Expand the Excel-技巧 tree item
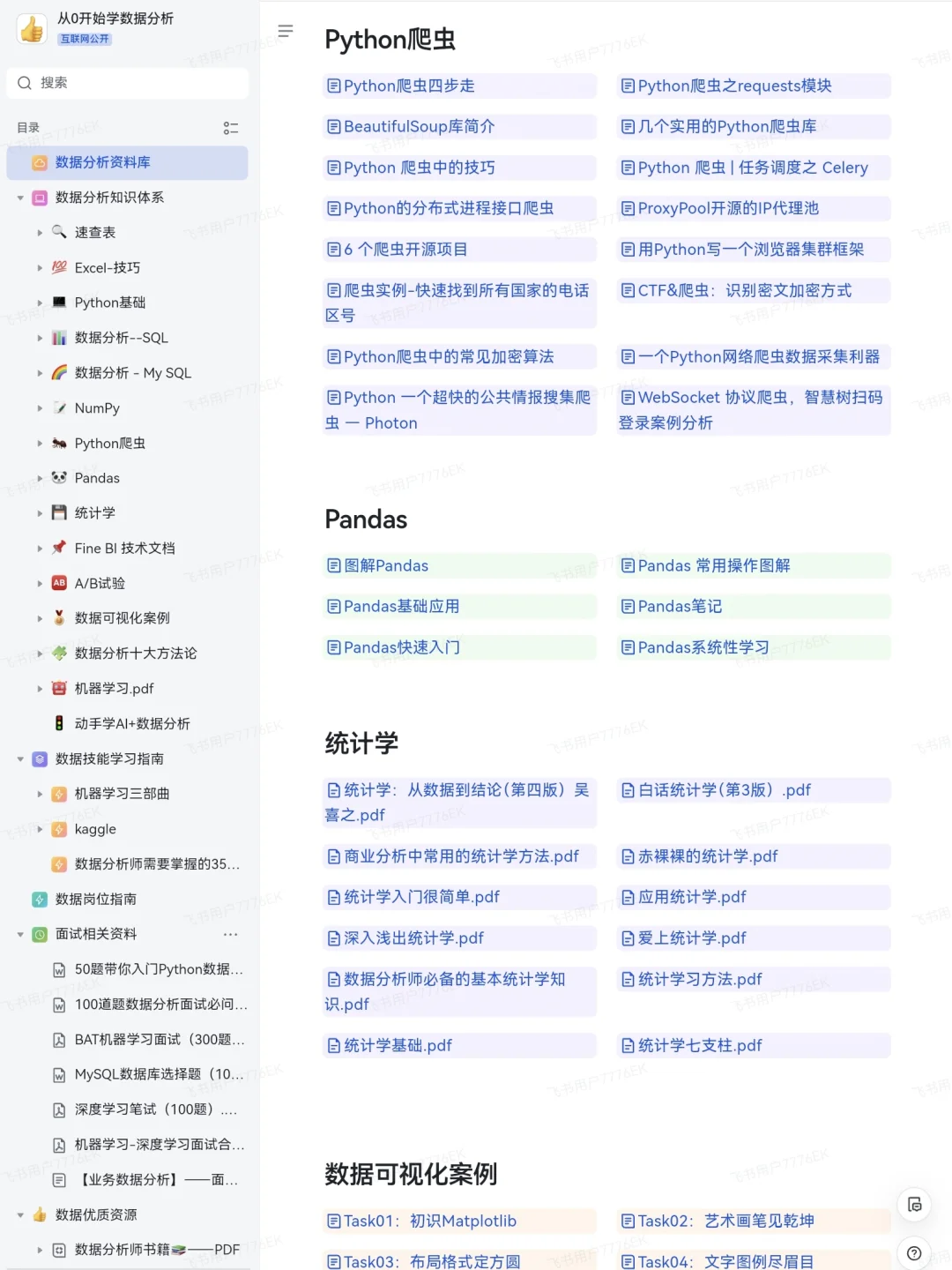 [40, 267]
